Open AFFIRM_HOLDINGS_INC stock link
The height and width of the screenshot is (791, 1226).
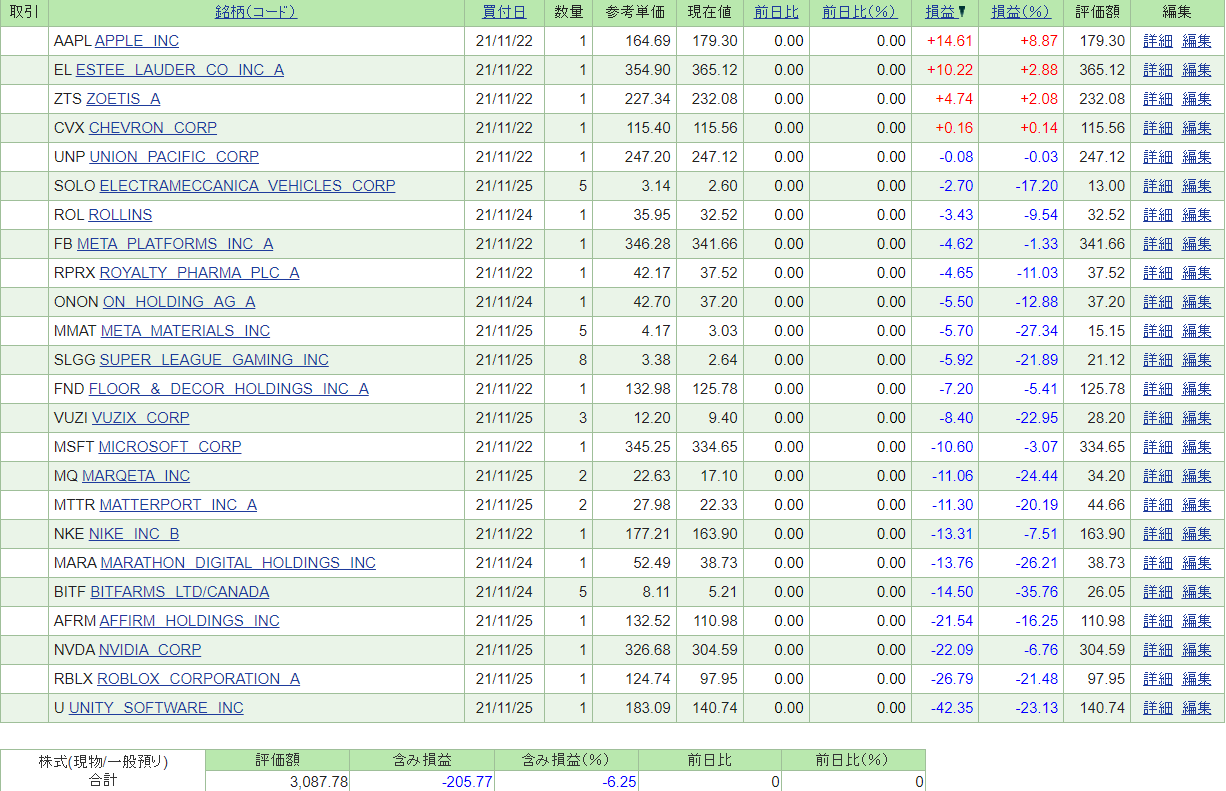(190, 621)
